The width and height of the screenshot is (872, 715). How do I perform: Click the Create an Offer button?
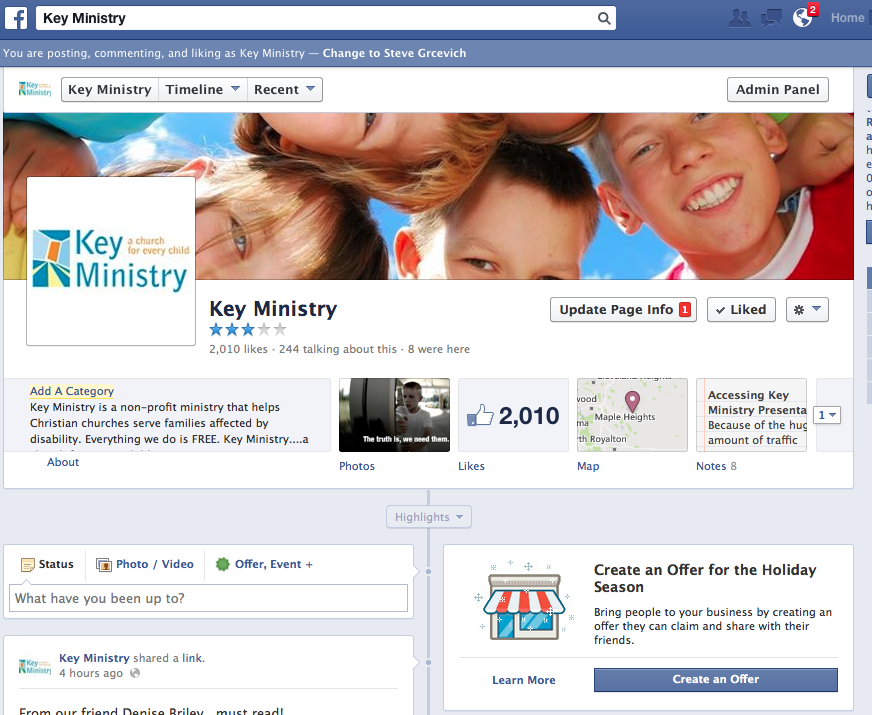[x=715, y=680]
